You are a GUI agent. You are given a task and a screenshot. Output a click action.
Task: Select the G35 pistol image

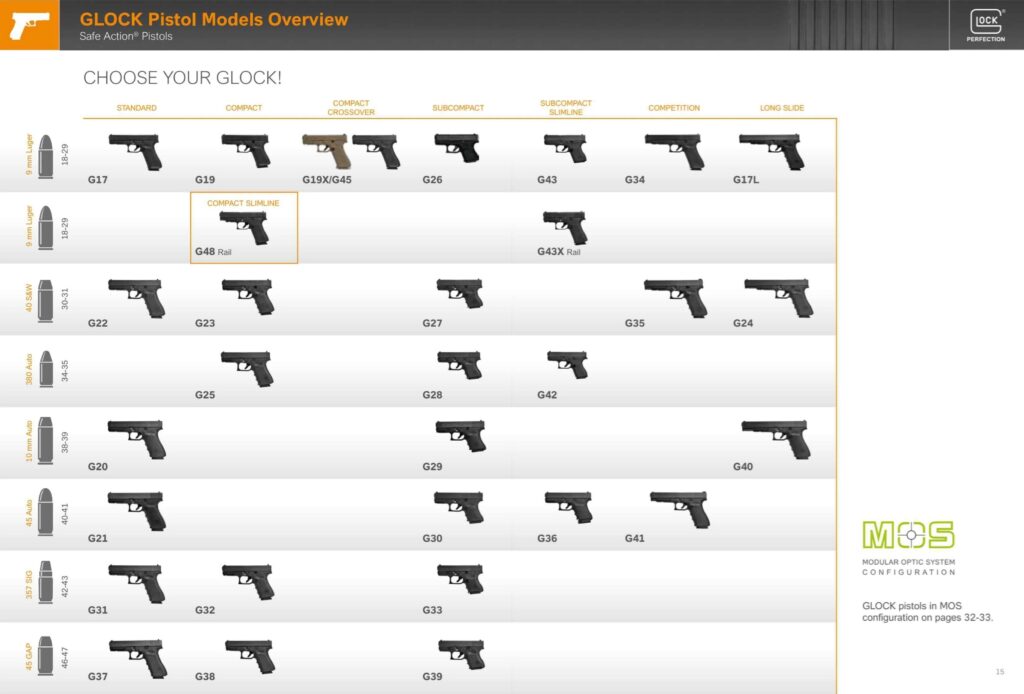[676, 298]
